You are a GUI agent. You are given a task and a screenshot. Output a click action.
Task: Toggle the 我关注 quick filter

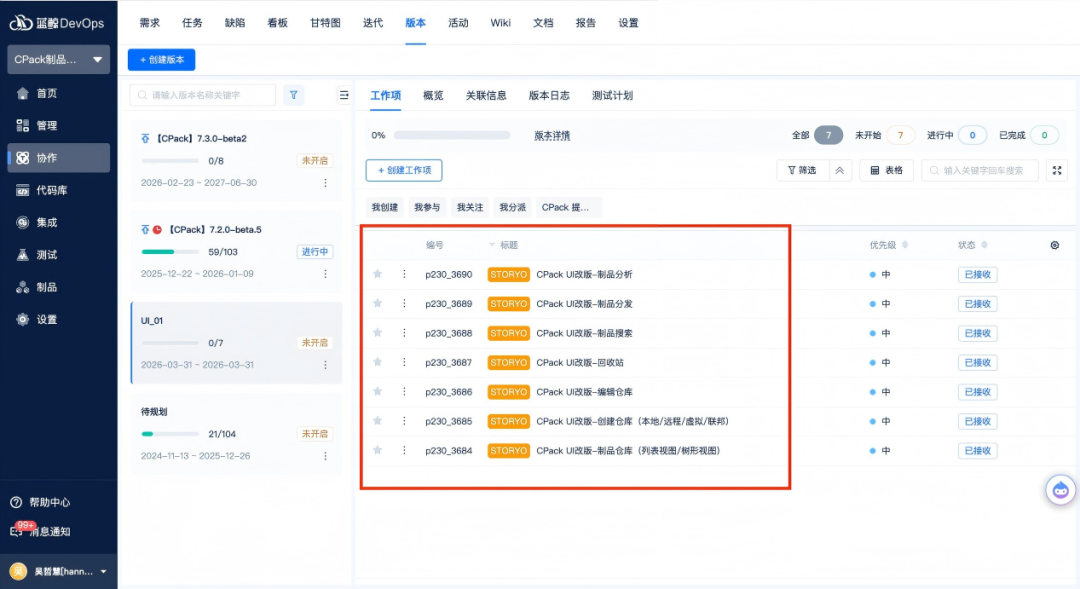(470, 207)
